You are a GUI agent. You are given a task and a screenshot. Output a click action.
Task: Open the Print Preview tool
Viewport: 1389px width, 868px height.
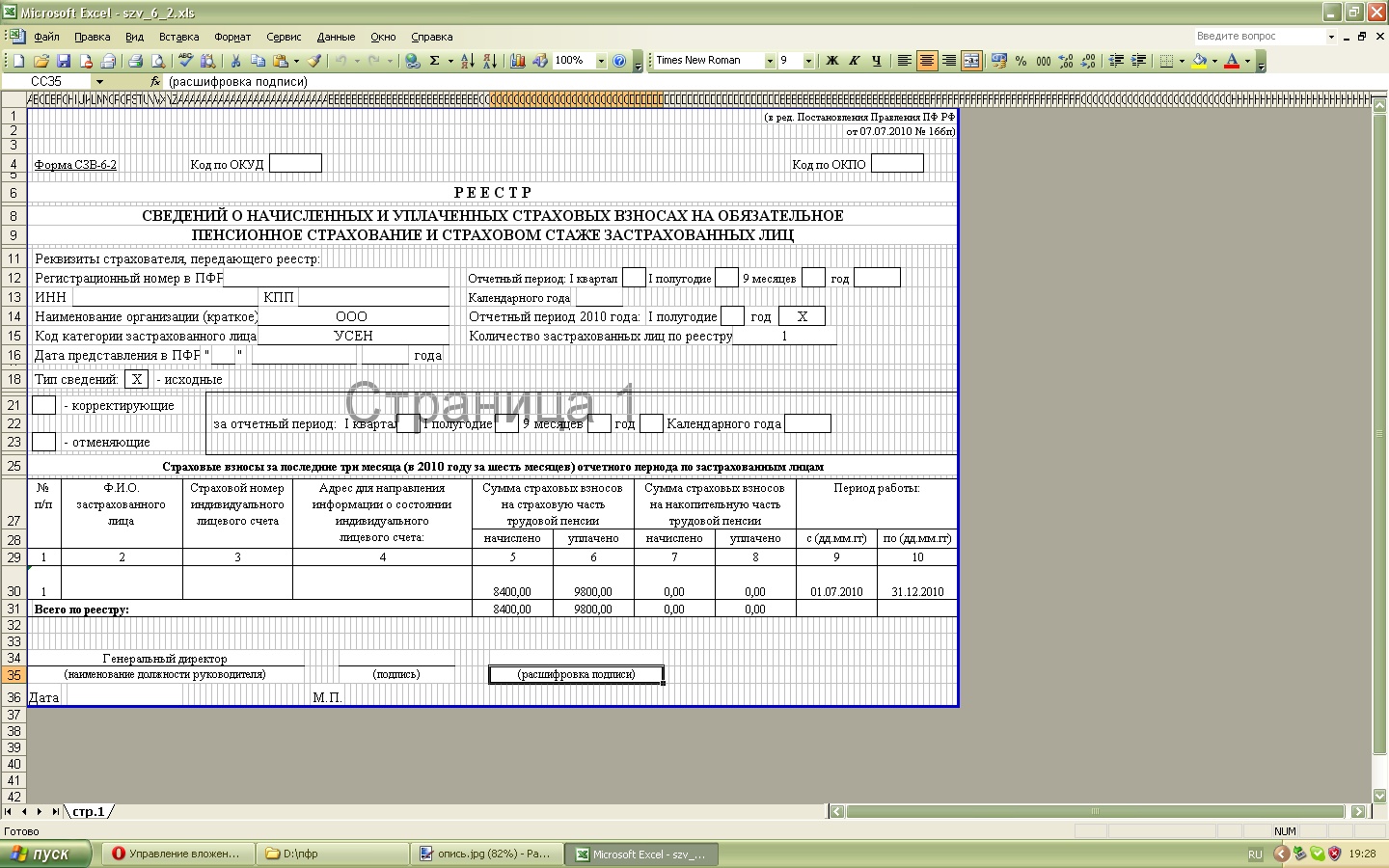(158, 61)
